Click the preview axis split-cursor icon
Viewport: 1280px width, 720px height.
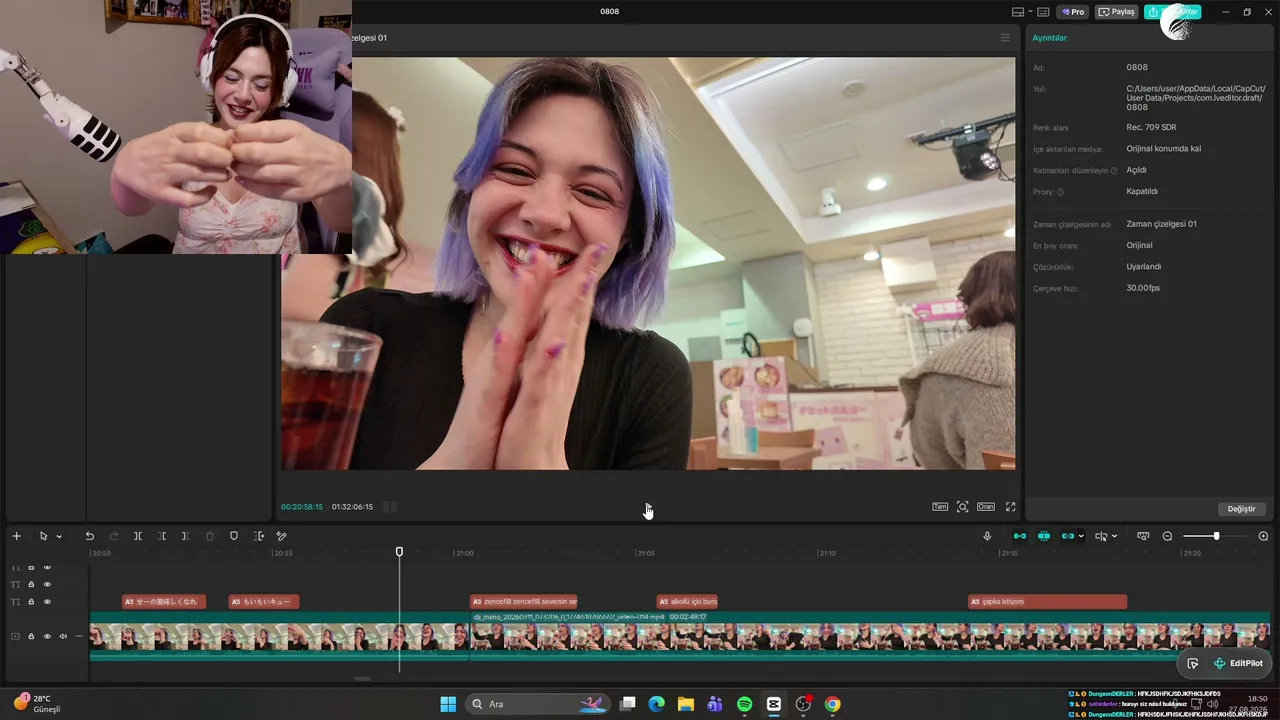(1101, 536)
